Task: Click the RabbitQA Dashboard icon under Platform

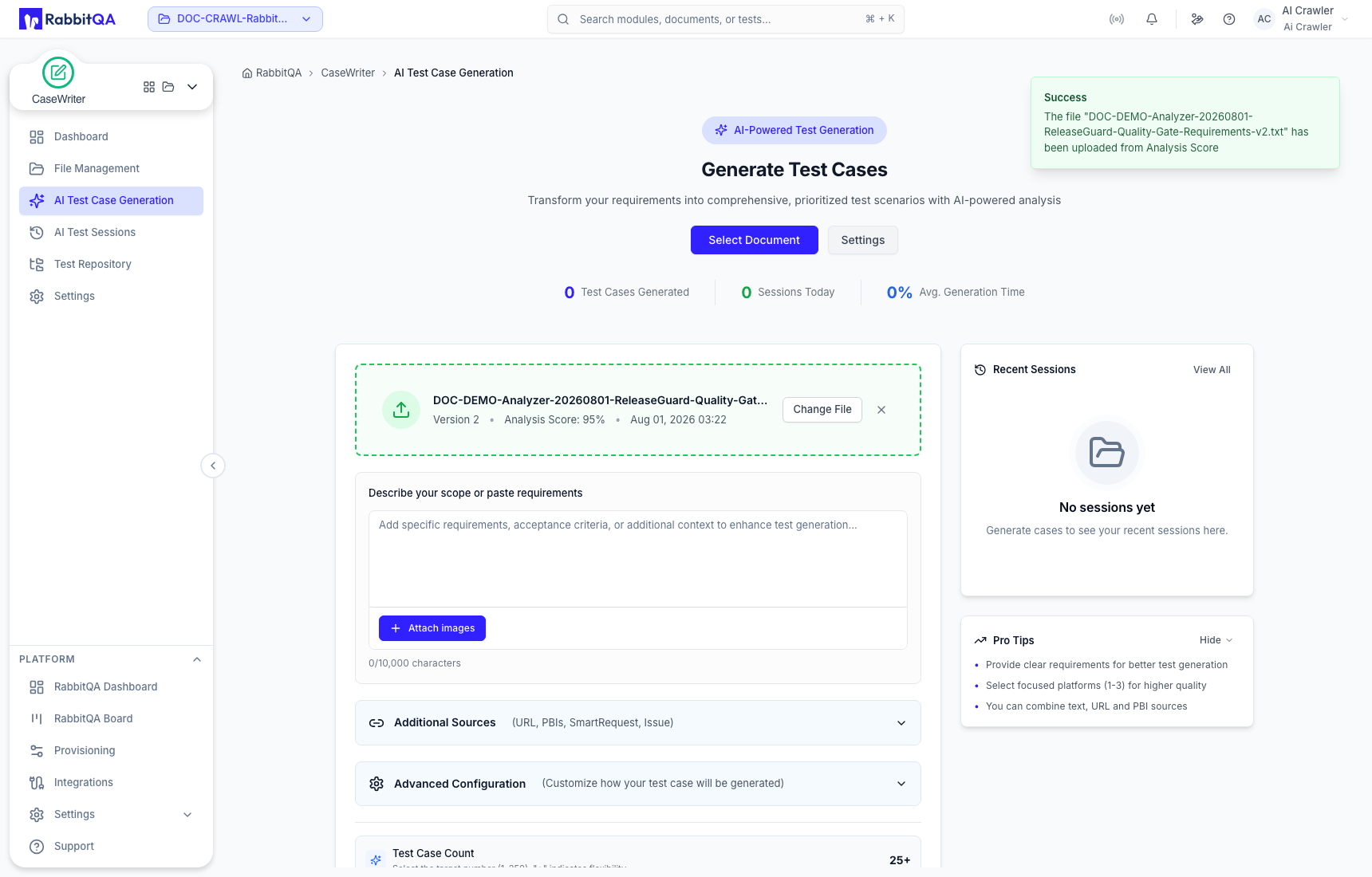Action: 37,687
